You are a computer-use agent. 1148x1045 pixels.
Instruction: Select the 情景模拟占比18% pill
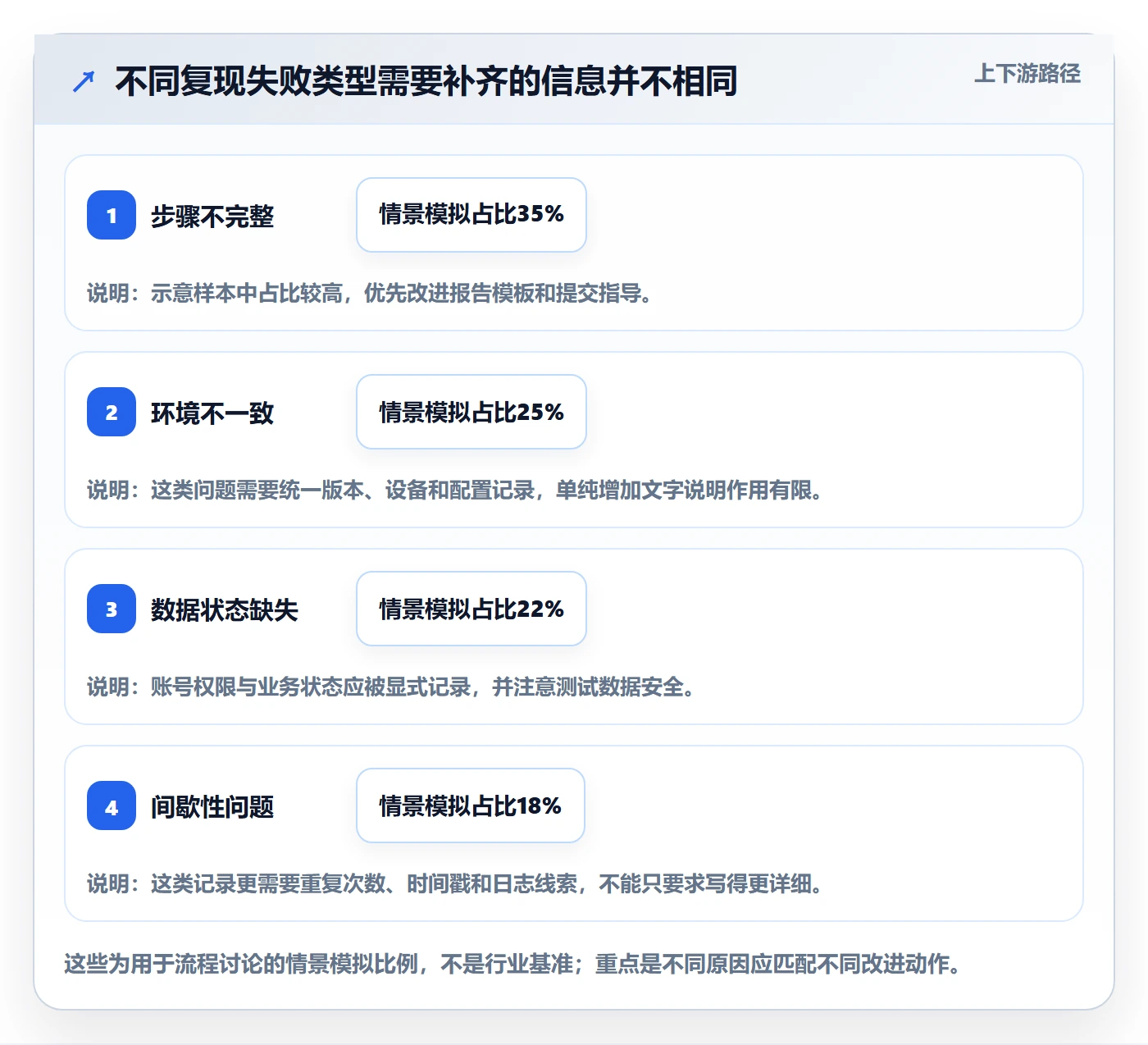point(471,805)
